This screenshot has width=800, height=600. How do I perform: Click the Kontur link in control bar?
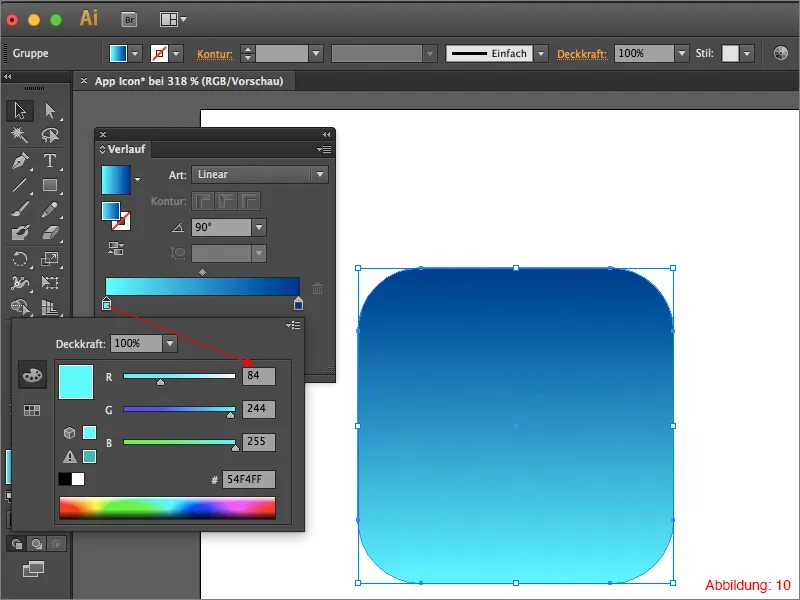[215, 54]
